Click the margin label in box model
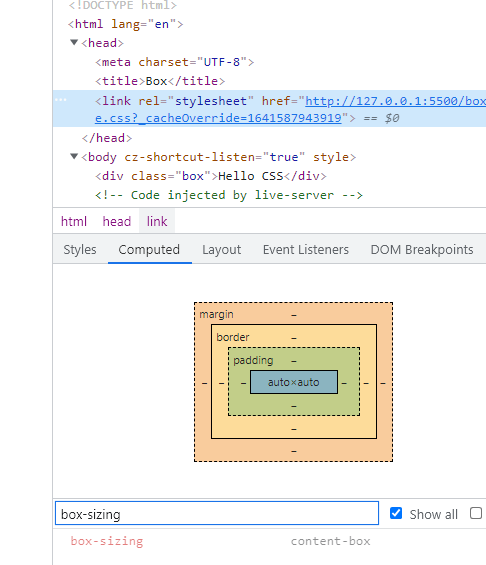 click(217, 314)
